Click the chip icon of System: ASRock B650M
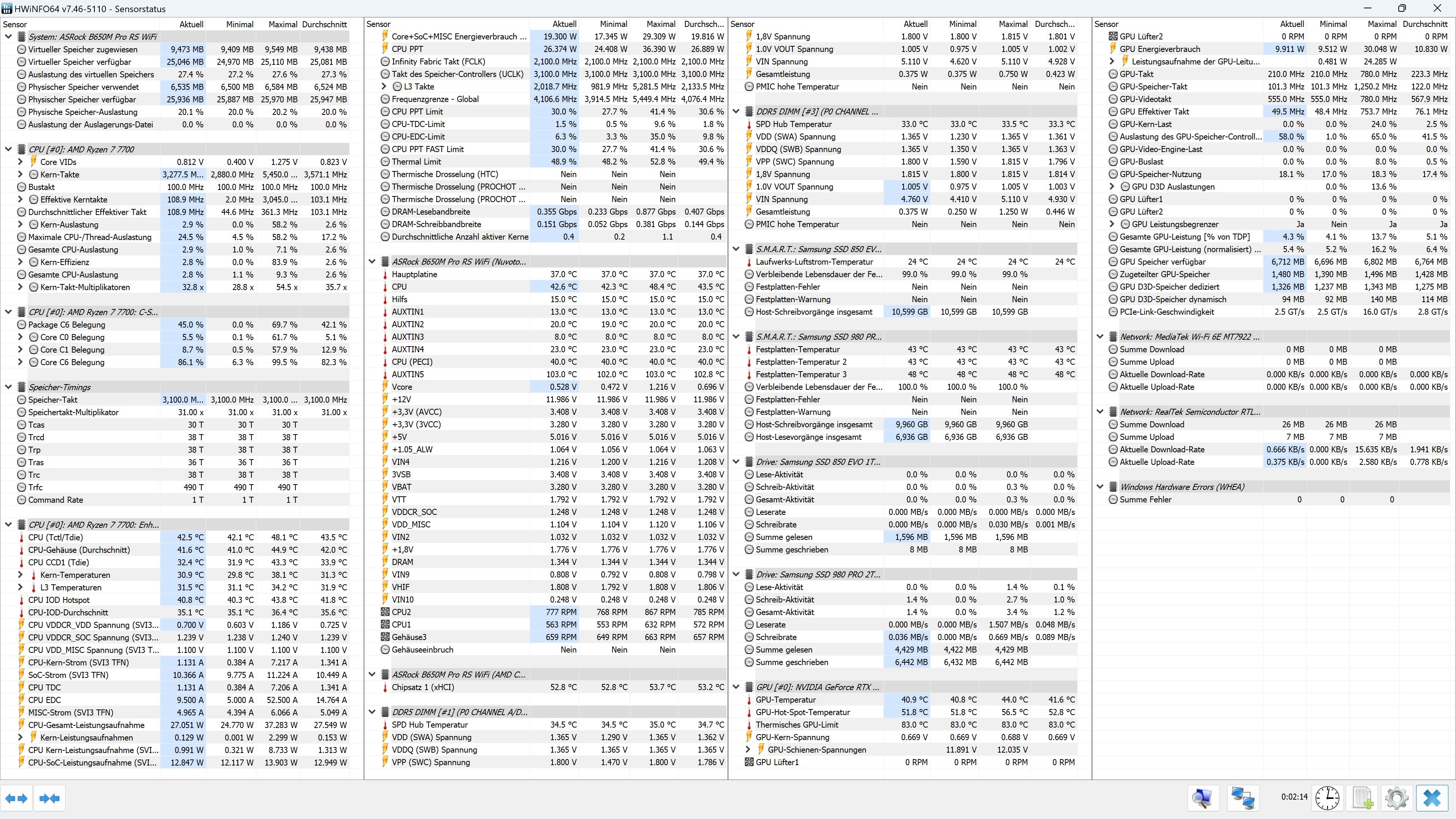This screenshot has height=819, width=1456. click(22, 37)
